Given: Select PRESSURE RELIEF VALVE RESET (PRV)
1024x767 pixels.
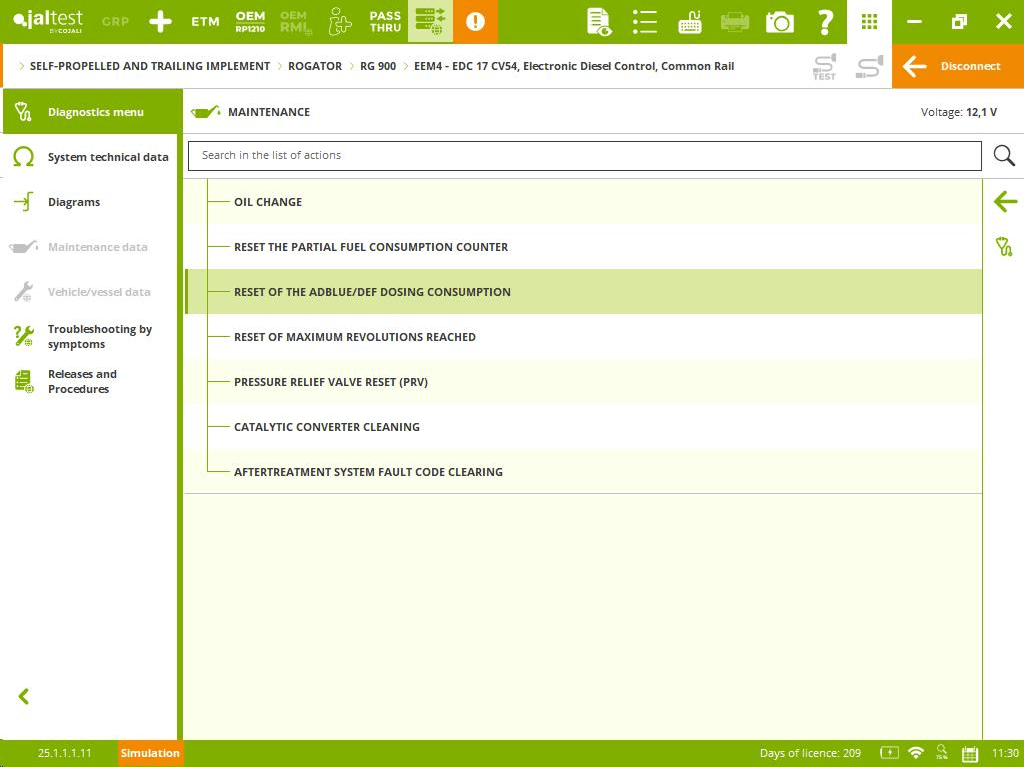Looking at the screenshot, I should click(x=331, y=382).
